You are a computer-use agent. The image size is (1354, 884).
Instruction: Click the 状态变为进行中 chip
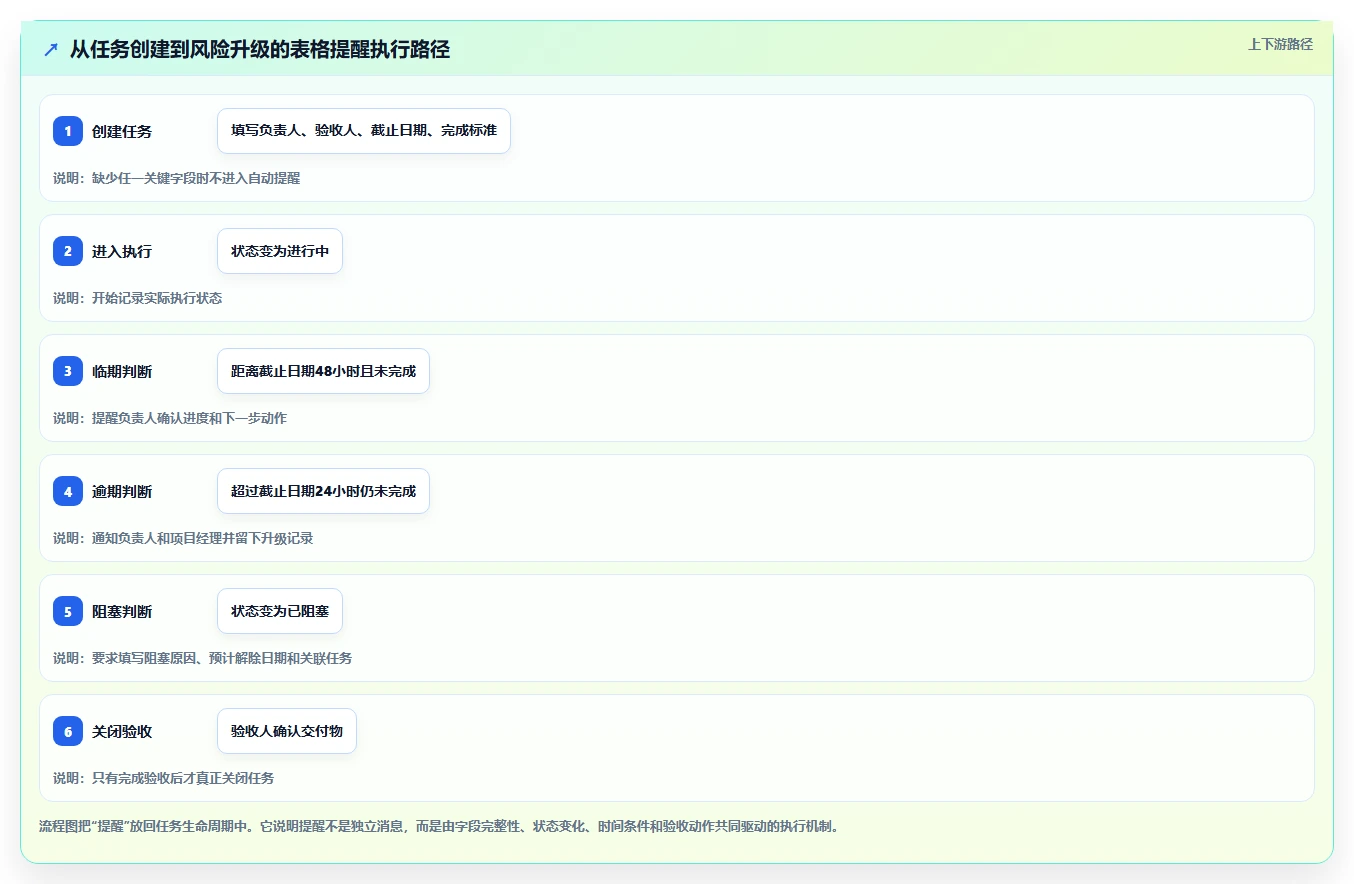click(280, 251)
